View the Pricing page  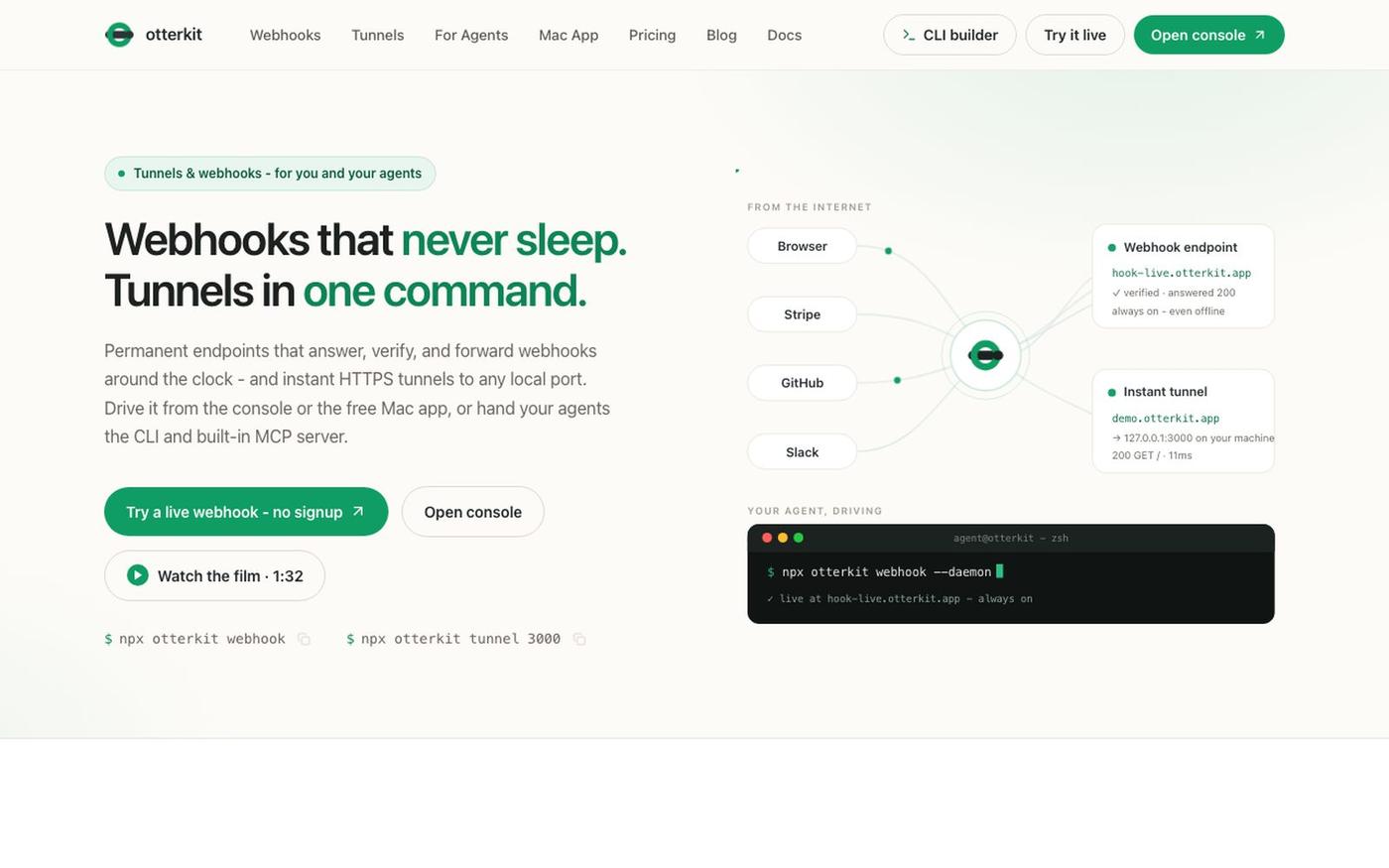click(652, 35)
